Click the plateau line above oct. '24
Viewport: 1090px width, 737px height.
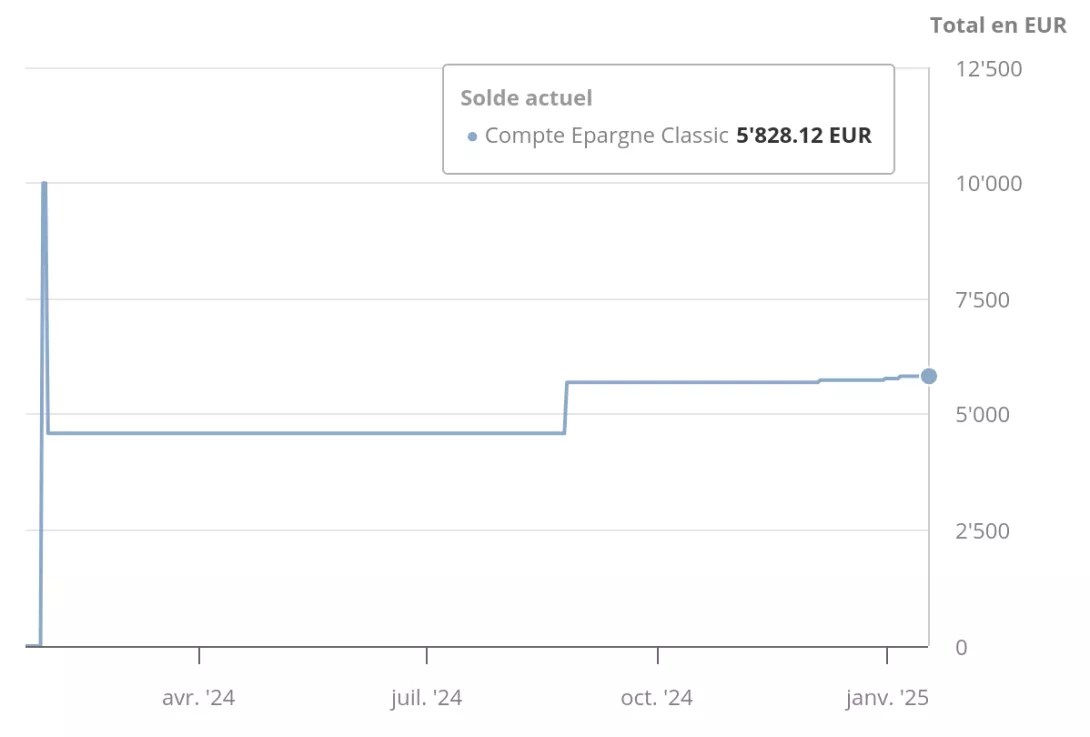(x=657, y=382)
